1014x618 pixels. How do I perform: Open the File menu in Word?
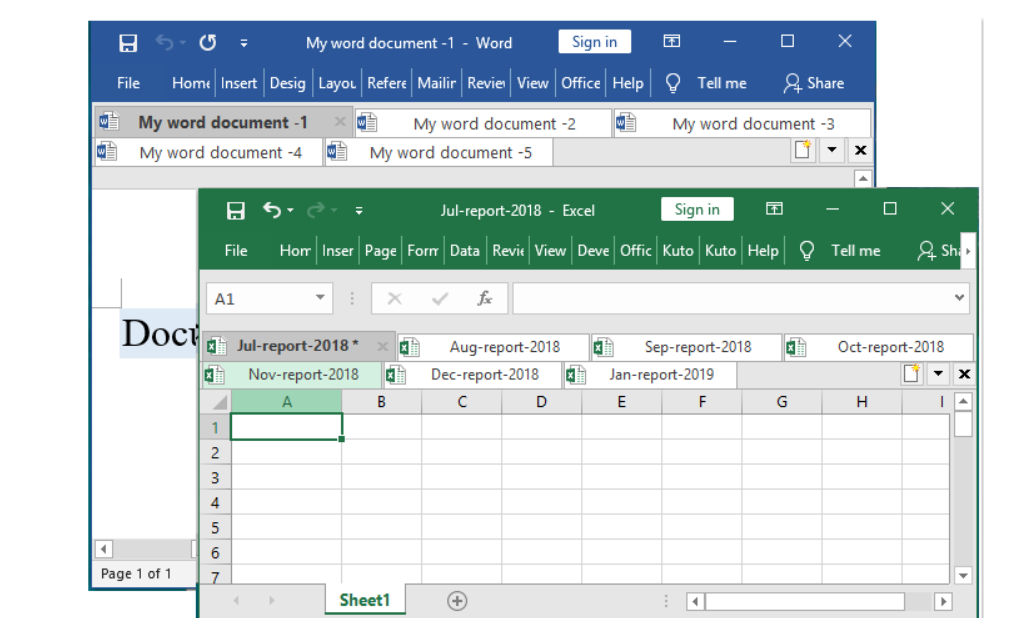[128, 83]
